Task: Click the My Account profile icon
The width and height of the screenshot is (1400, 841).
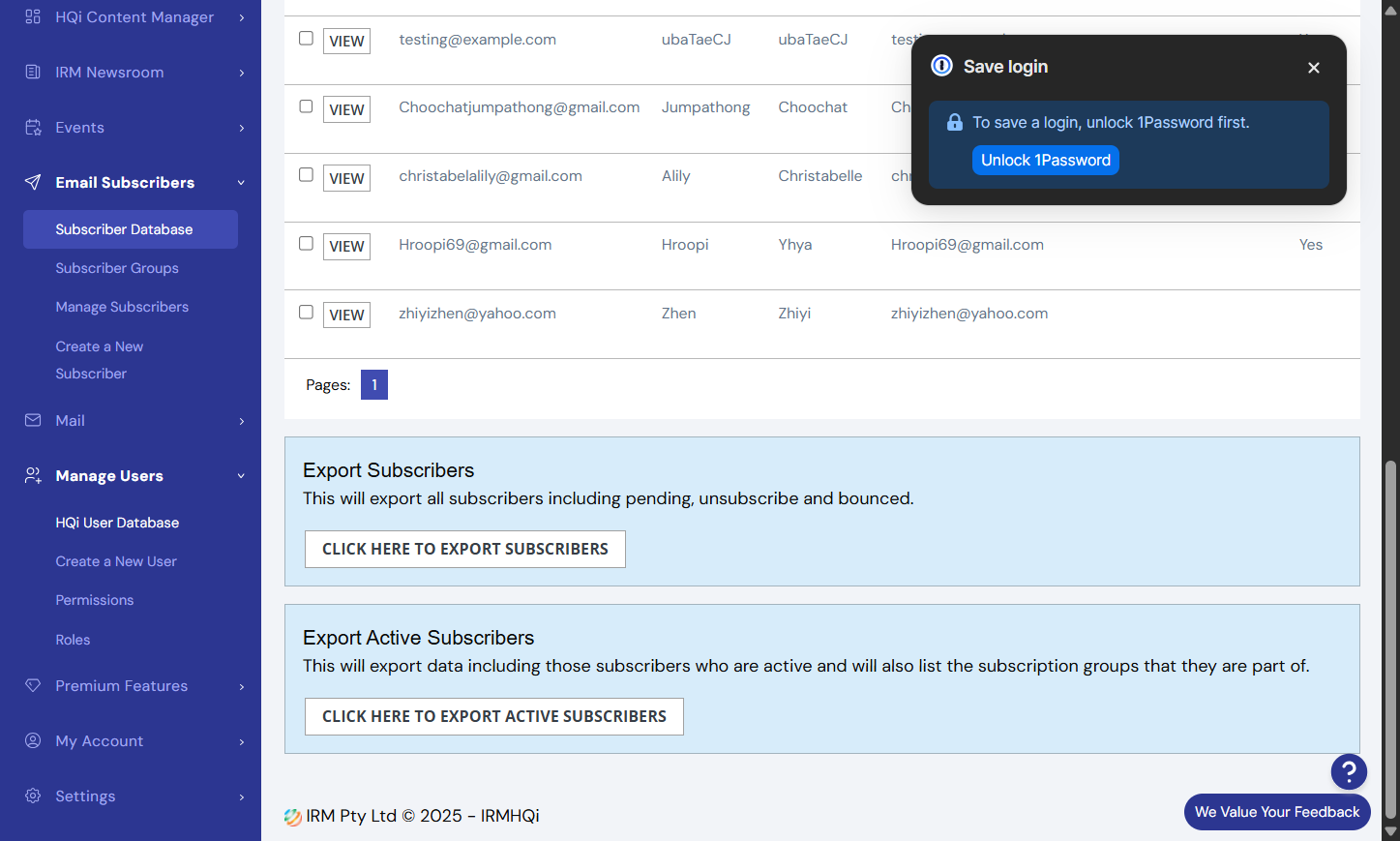Action: click(x=33, y=740)
